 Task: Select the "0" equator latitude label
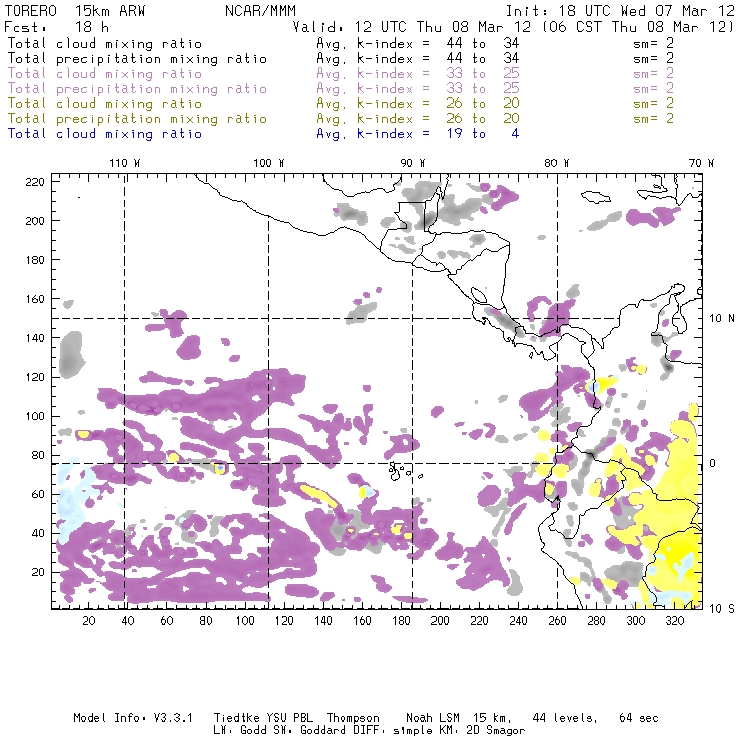click(713, 463)
